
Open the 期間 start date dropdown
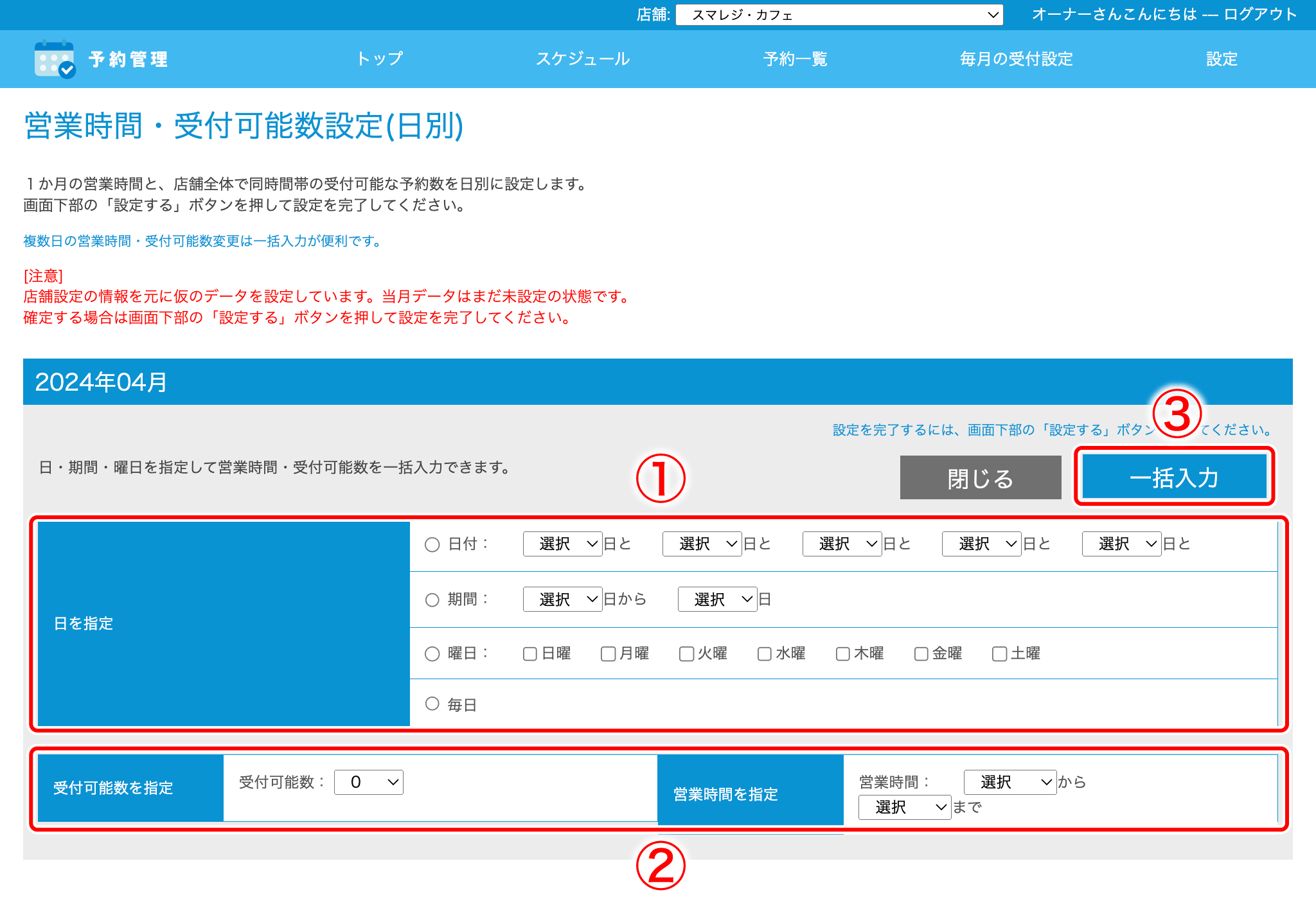pyautogui.click(x=562, y=599)
